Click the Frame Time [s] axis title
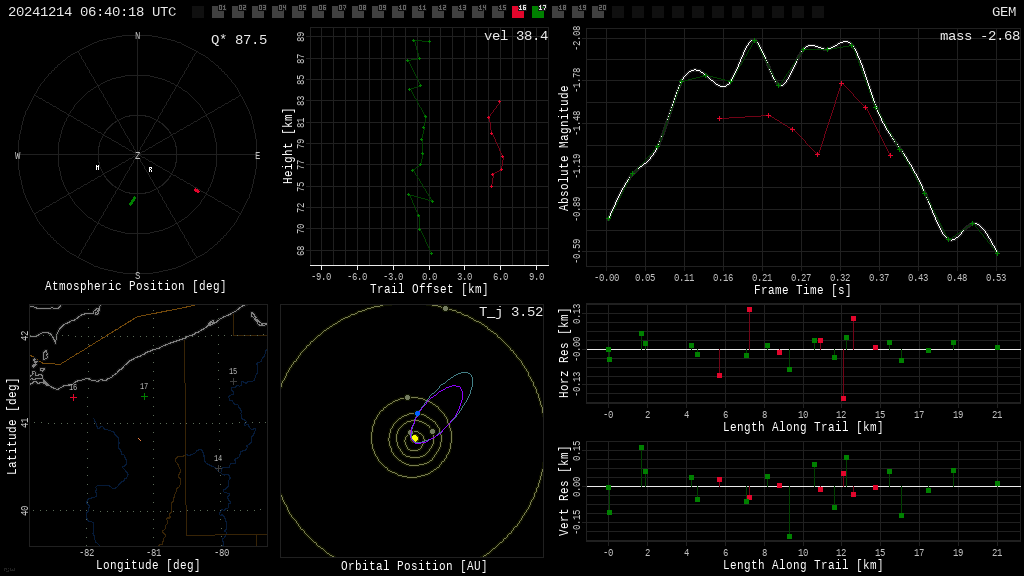 click(x=803, y=290)
